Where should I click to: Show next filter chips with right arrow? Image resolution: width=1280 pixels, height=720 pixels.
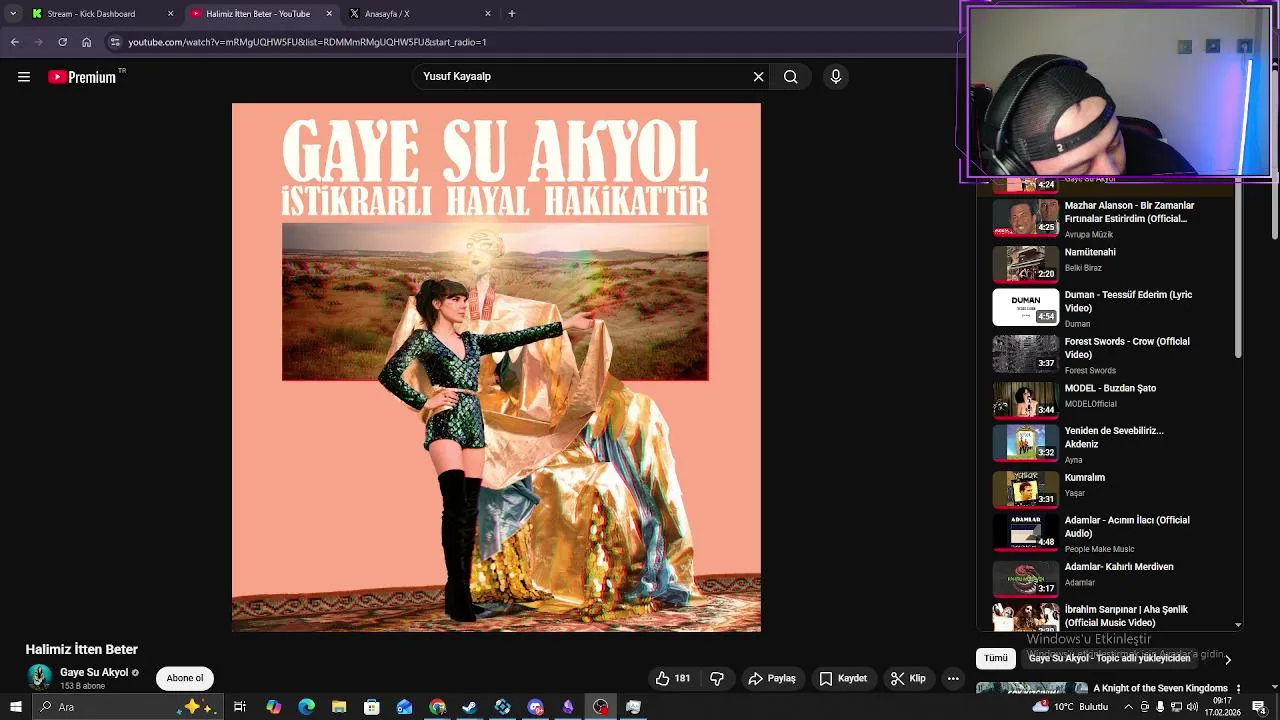click(x=1228, y=659)
